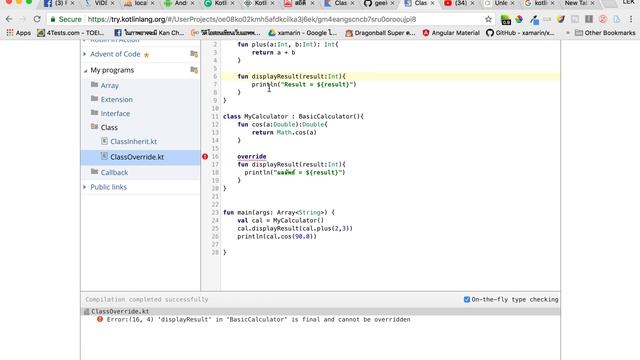Select the Class folder
Screen dimensions: 640x360
click(109, 127)
